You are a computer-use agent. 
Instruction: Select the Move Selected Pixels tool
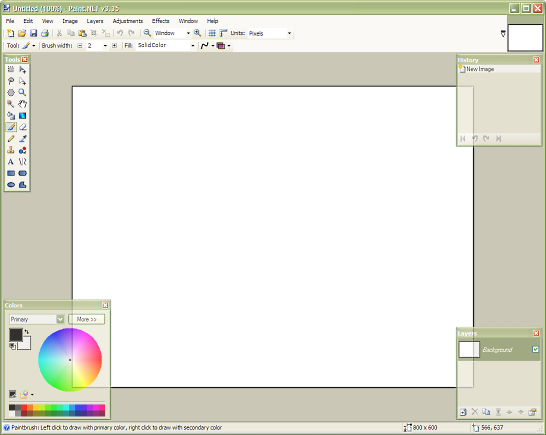[x=22, y=69]
